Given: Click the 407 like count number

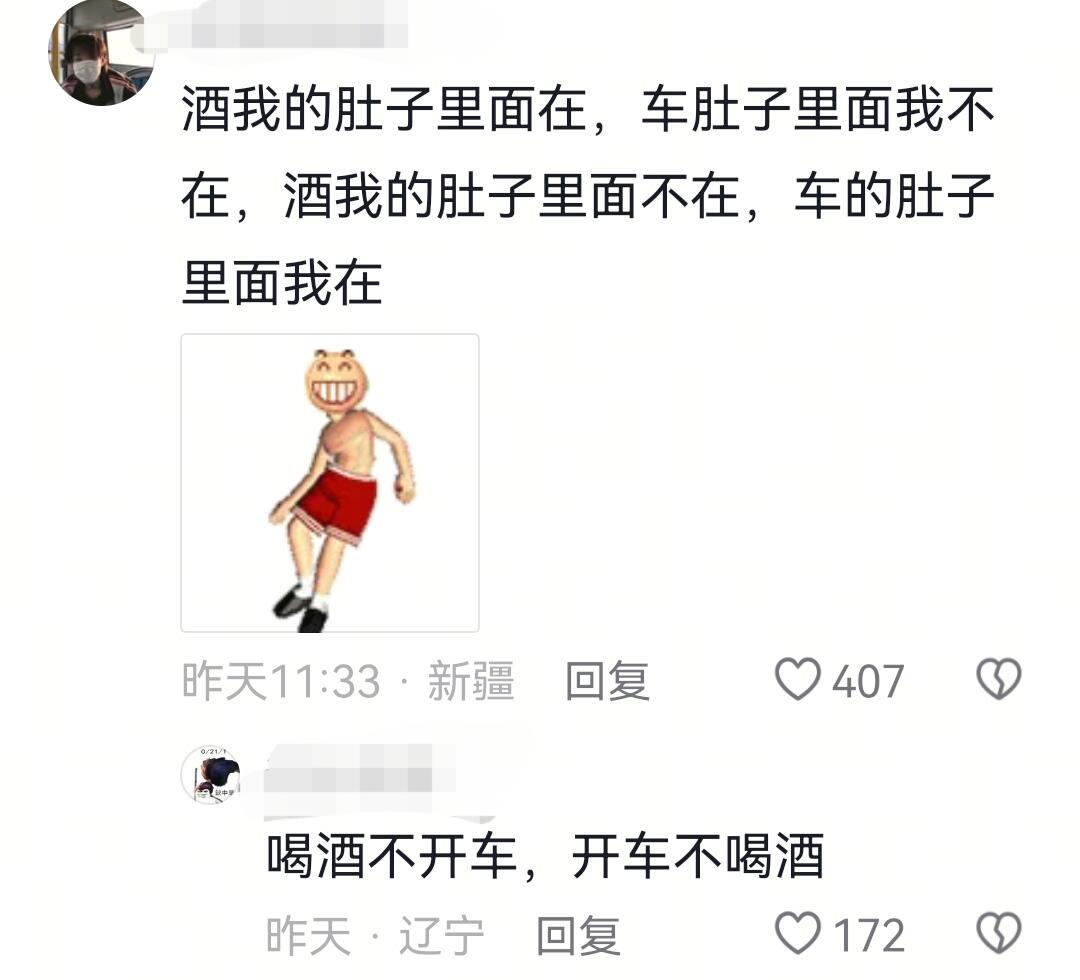Looking at the screenshot, I should point(868,682).
